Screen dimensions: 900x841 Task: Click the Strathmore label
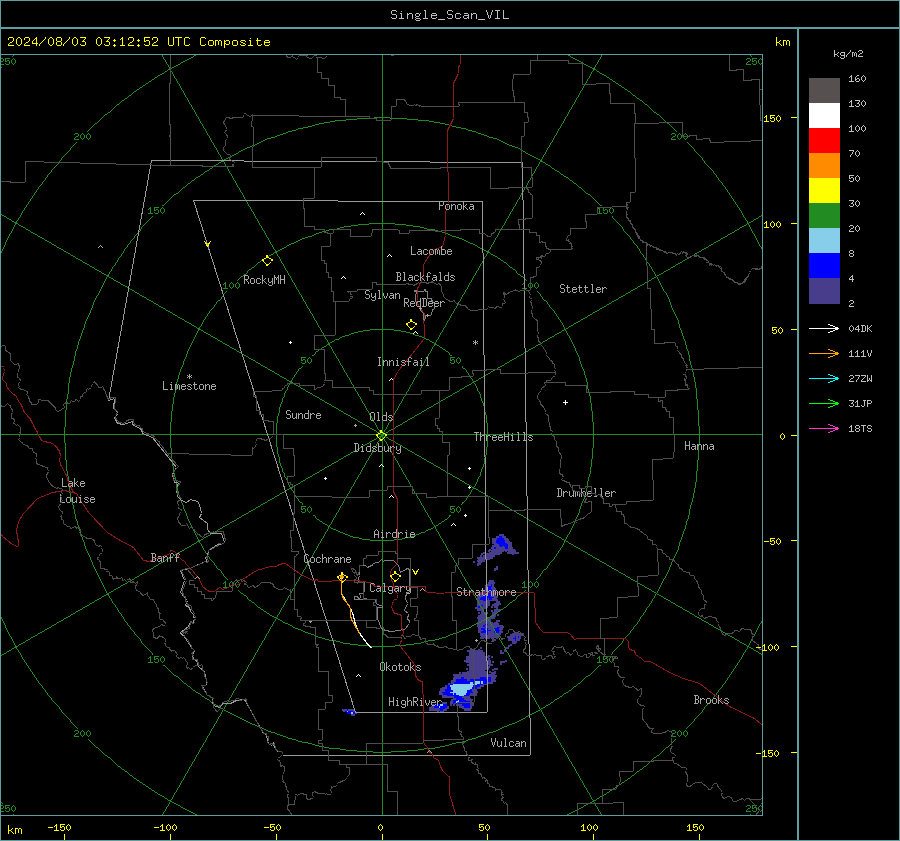(x=486, y=592)
